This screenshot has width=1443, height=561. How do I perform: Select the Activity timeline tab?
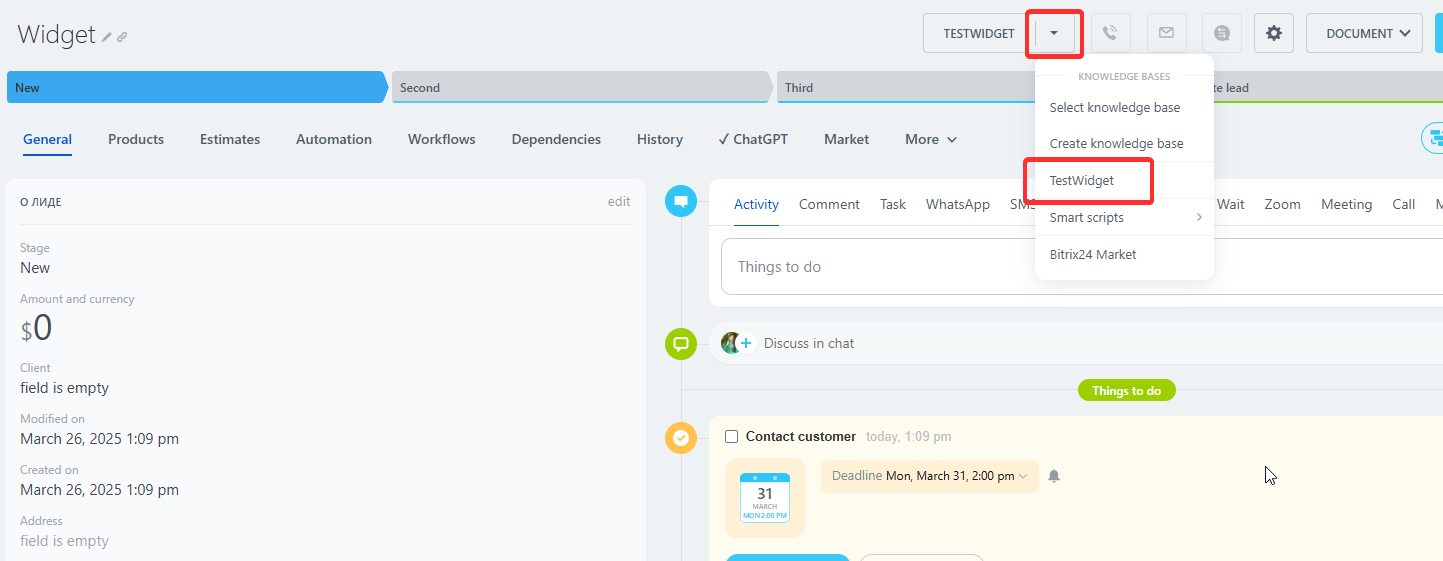756,204
